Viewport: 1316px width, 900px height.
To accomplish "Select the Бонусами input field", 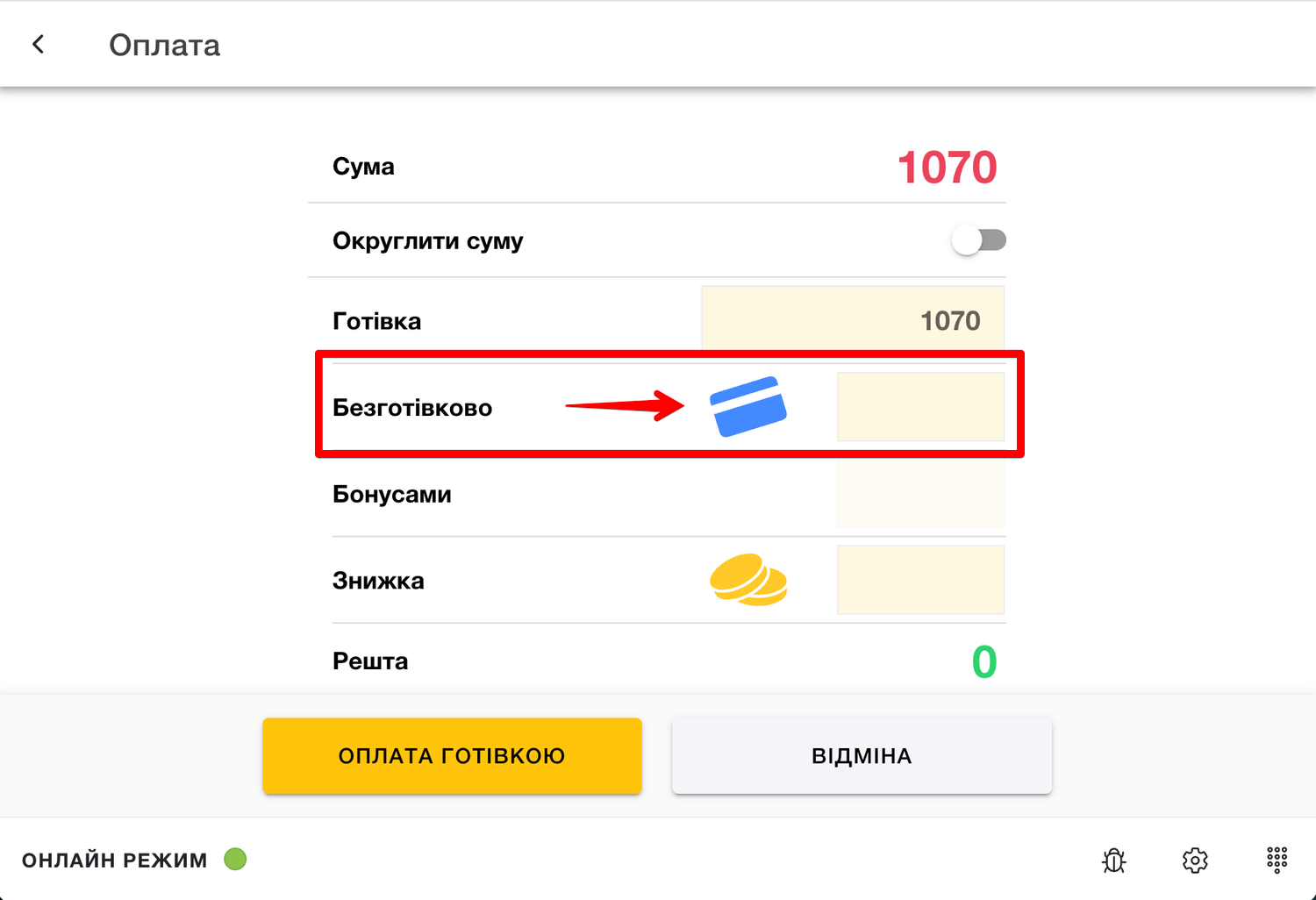I will click(920, 494).
